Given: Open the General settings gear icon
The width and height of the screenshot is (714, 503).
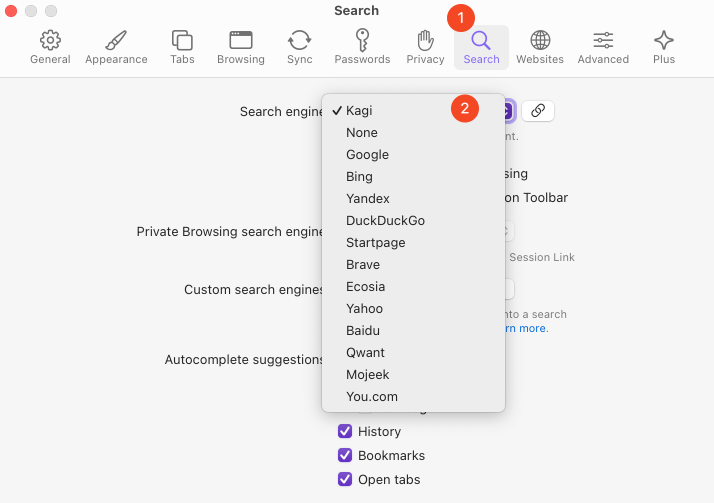Looking at the screenshot, I should [50, 40].
